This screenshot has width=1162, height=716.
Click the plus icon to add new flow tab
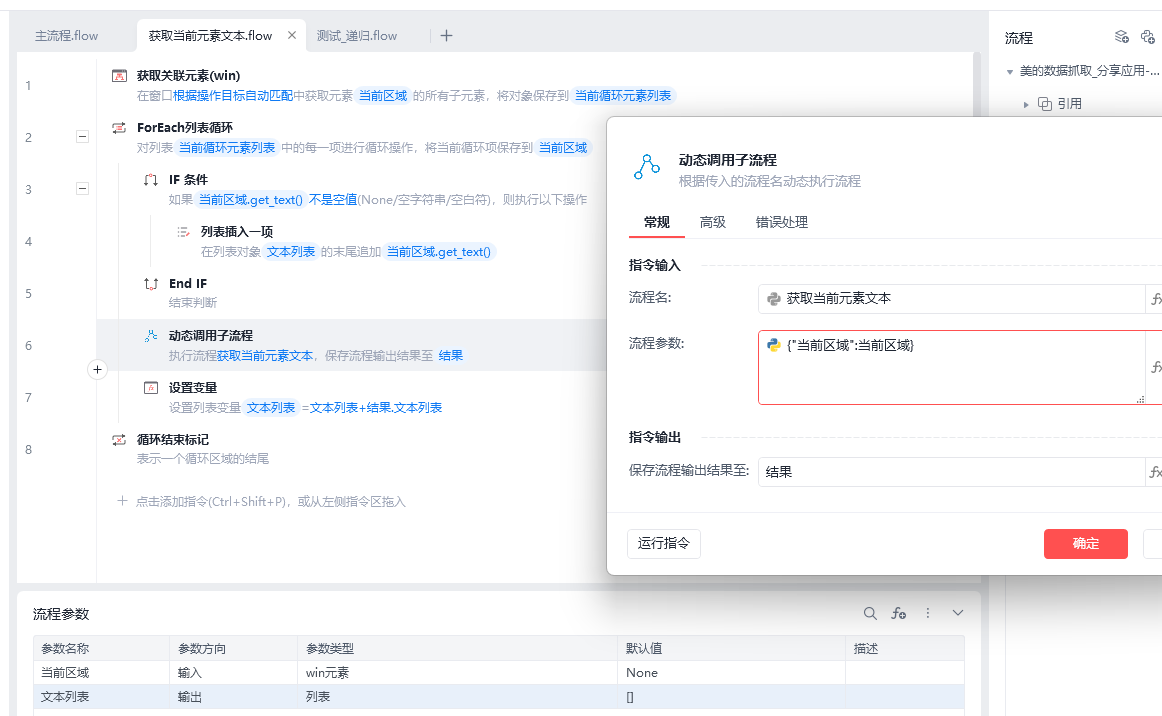(x=446, y=36)
